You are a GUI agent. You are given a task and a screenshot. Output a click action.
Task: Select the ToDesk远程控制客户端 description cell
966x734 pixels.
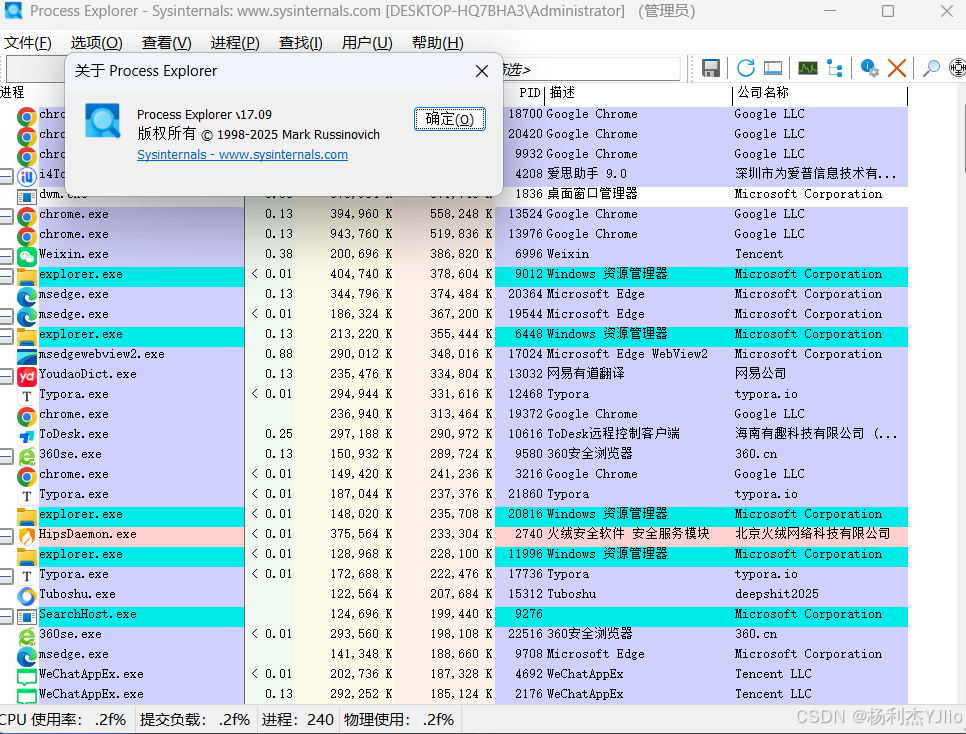tap(613, 434)
